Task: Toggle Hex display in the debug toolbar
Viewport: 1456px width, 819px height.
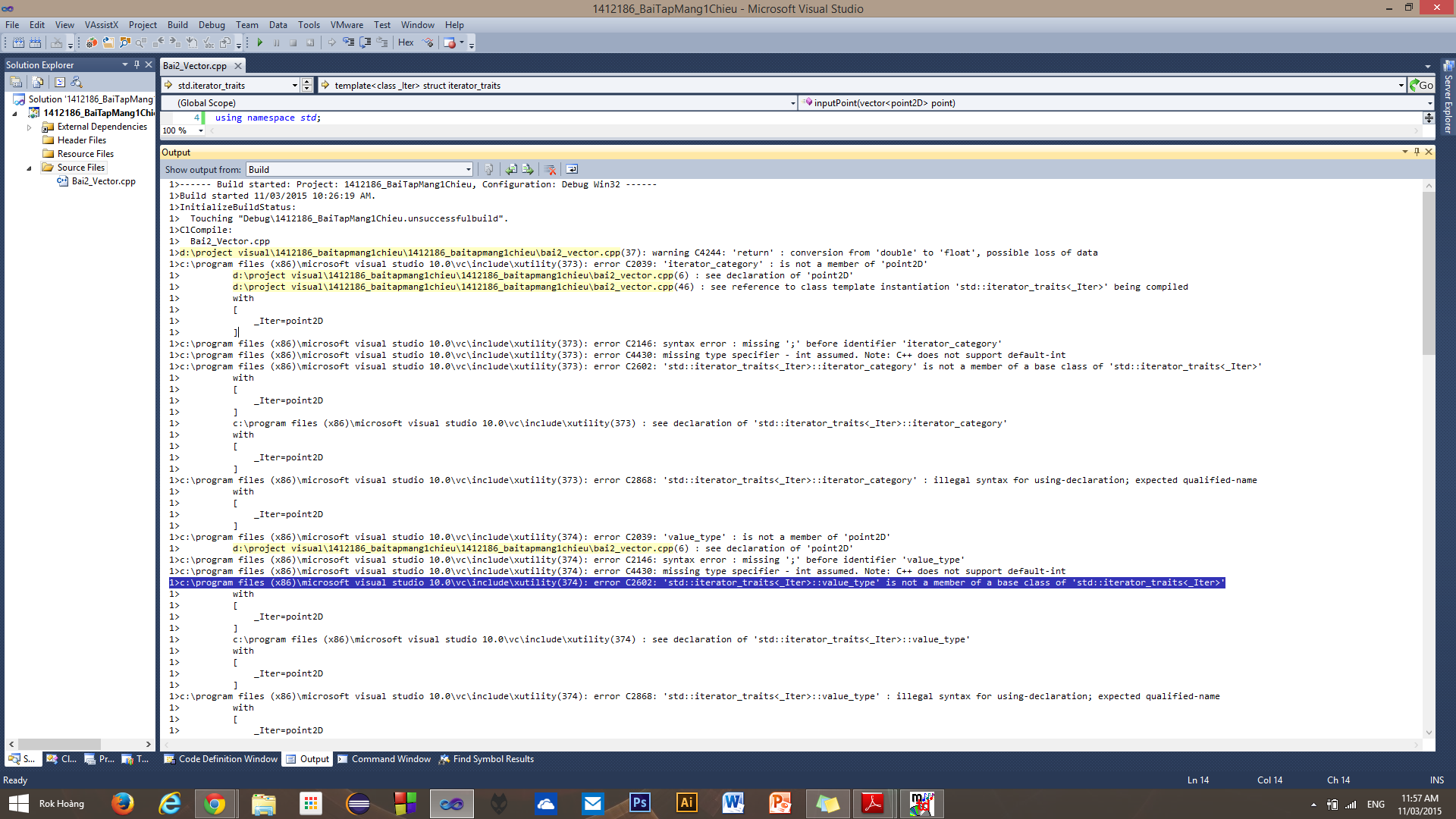Action: click(406, 42)
